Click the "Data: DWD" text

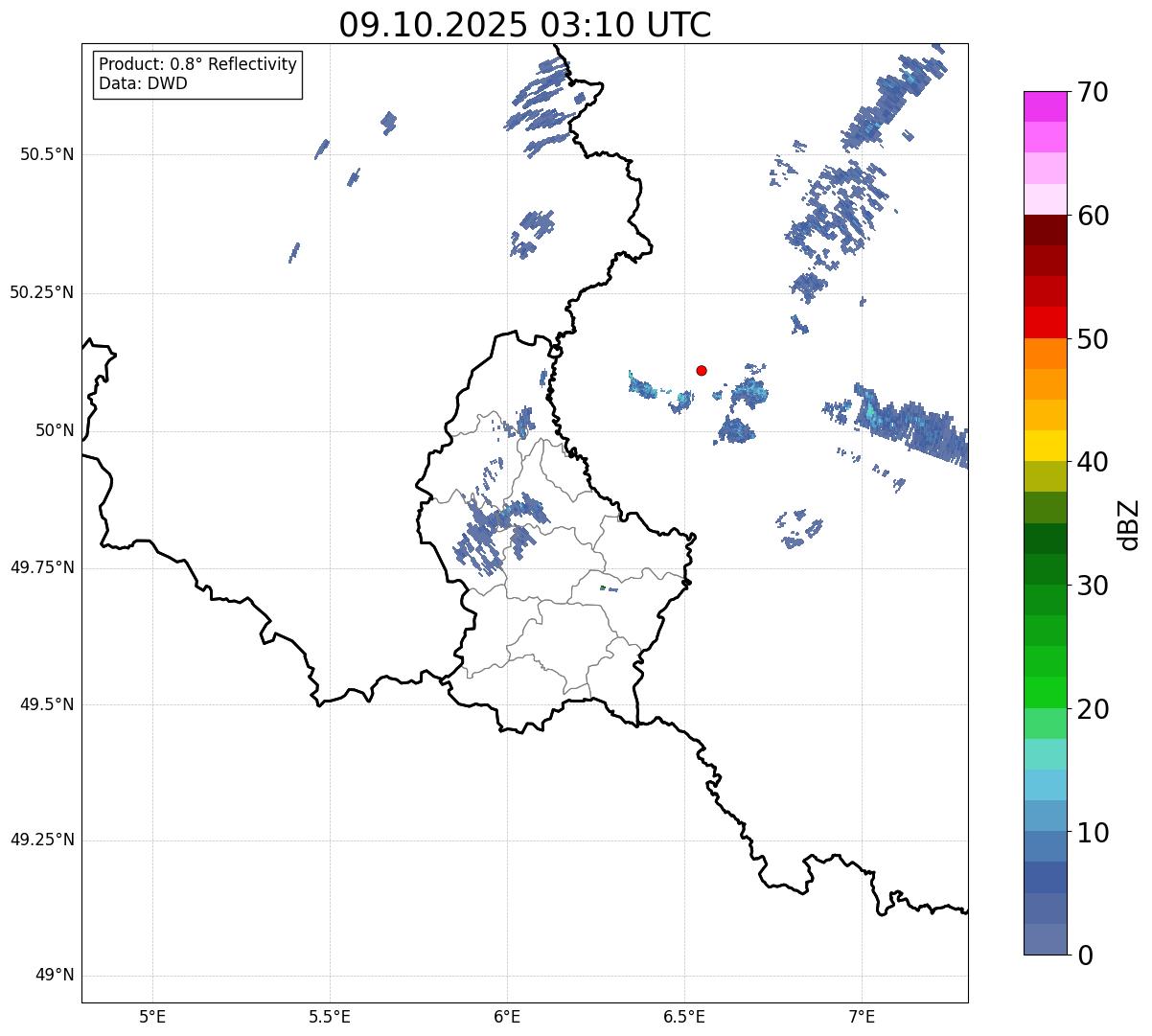[x=143, y=83]
